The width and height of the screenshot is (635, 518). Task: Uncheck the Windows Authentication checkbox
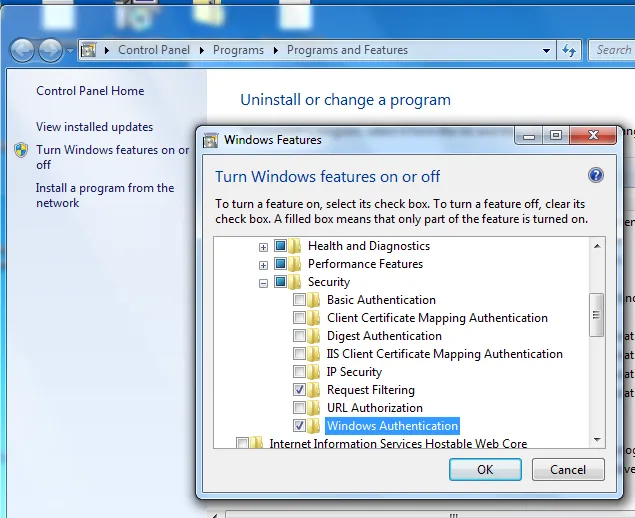tap(299, 426)
